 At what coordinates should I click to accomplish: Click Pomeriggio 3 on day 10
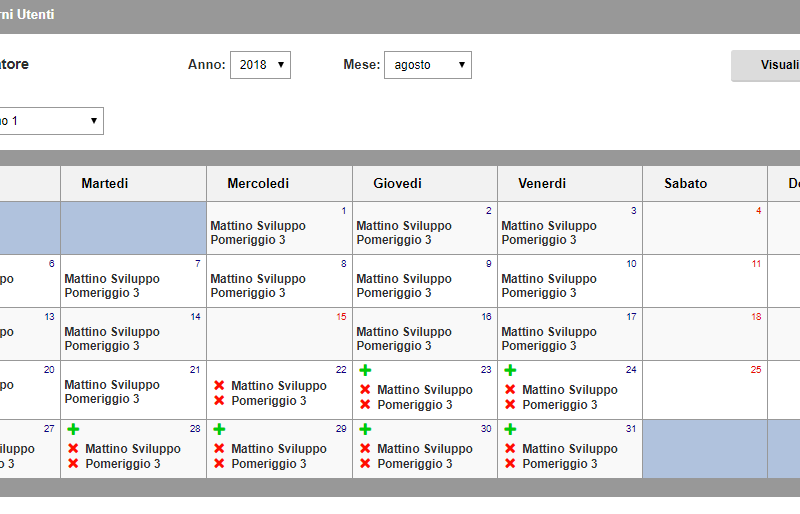[x=539, y=293]
